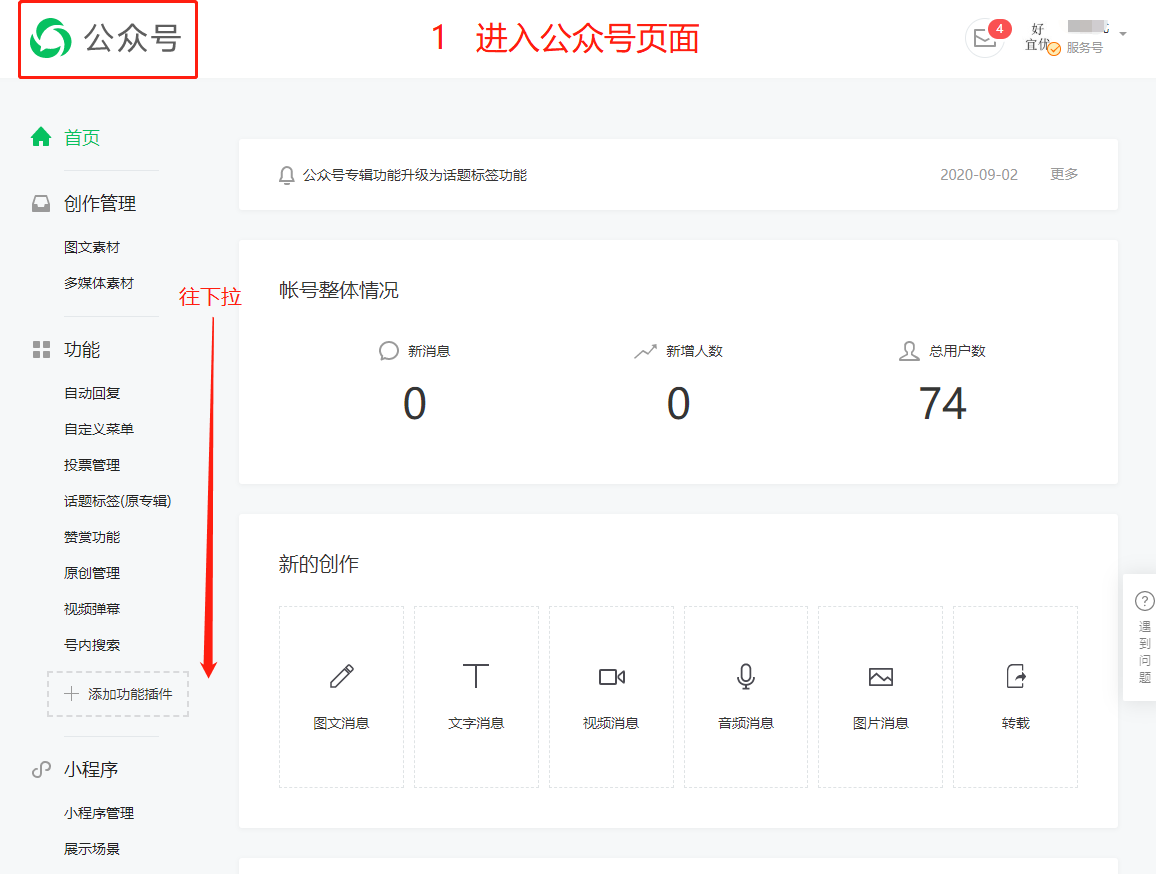
Task: Go to 首页 in the sidebar
Action: coord(81,138)
